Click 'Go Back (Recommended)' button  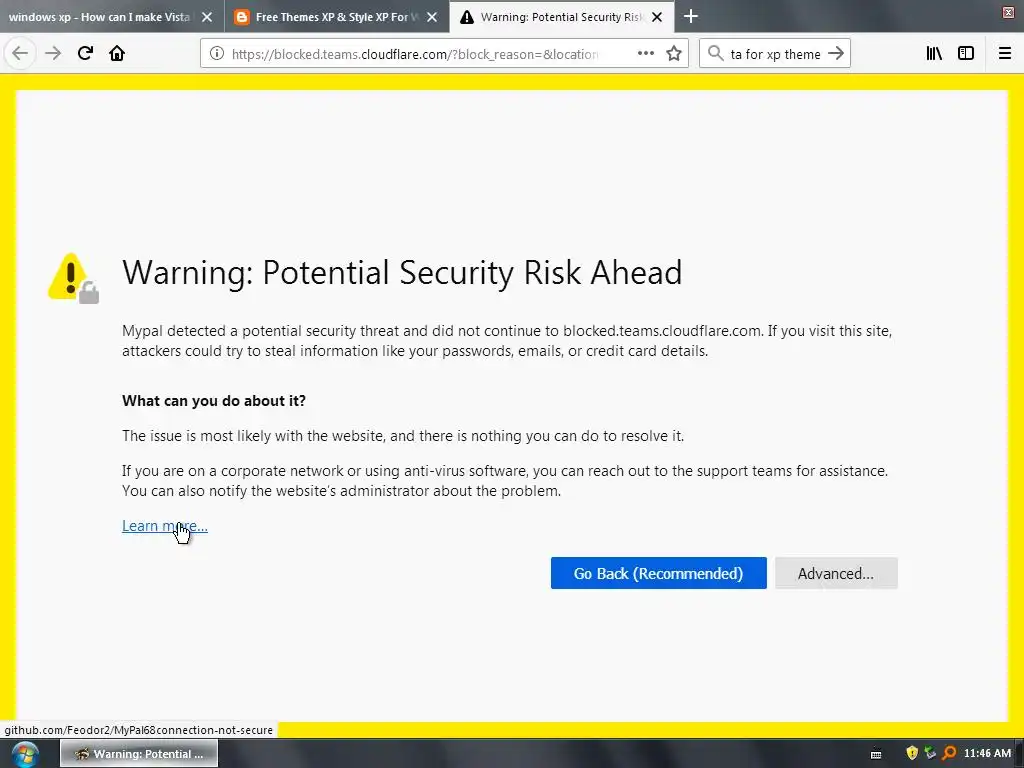coord(658,573)
